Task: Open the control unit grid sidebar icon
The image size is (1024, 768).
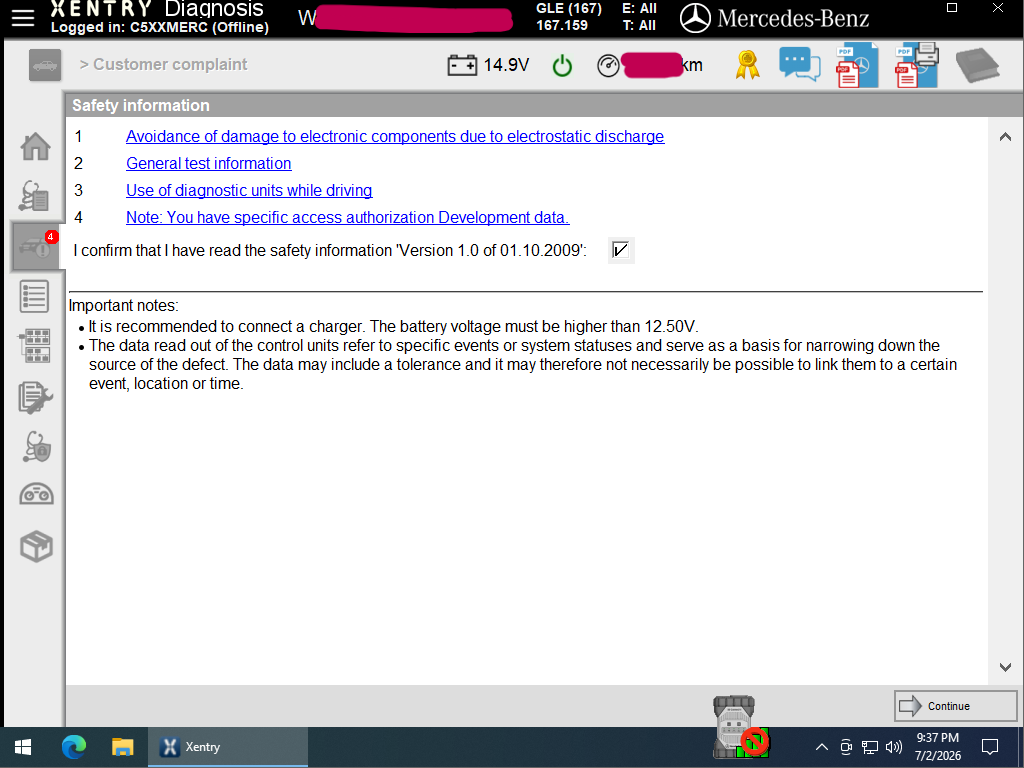Action: click(35, 346)
